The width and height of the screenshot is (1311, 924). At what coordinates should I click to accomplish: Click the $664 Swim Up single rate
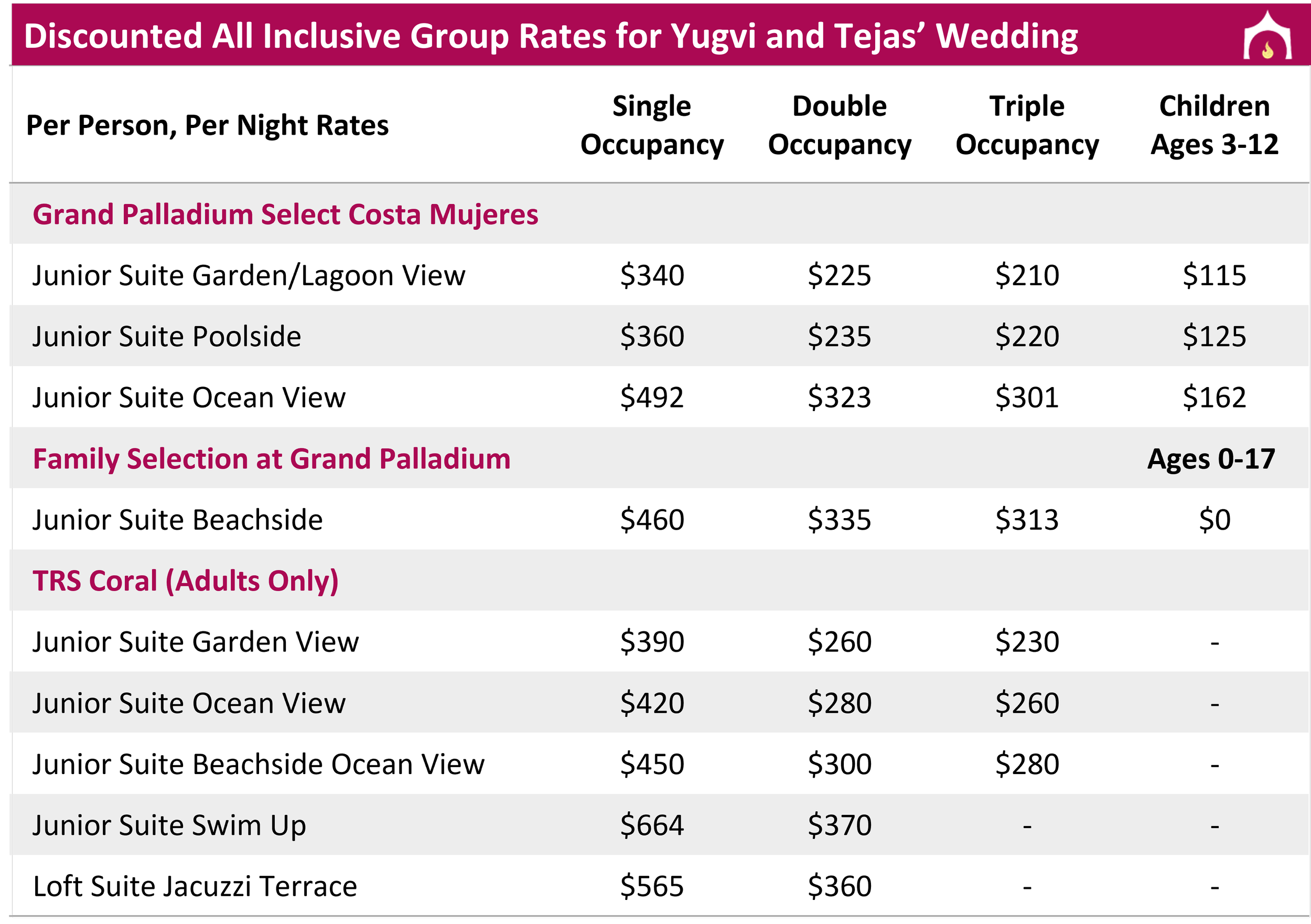coord(651,826)
